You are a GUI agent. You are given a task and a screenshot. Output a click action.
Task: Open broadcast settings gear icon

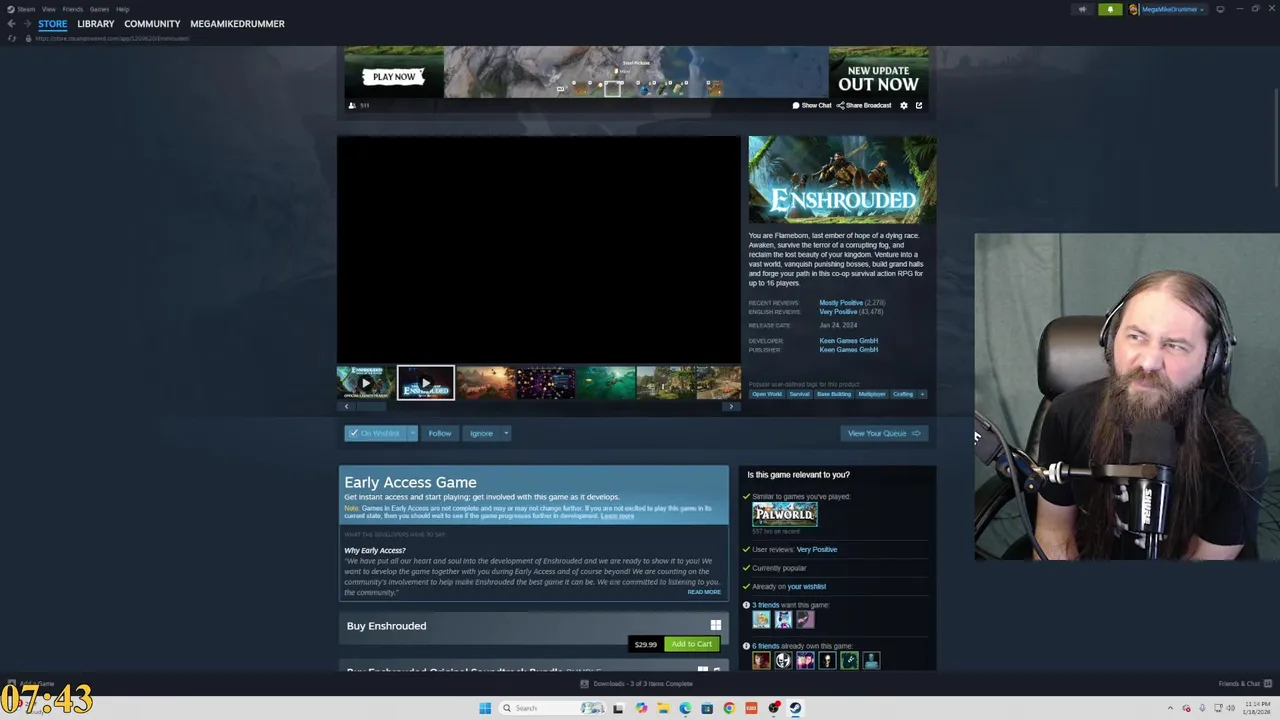[904, 105]
